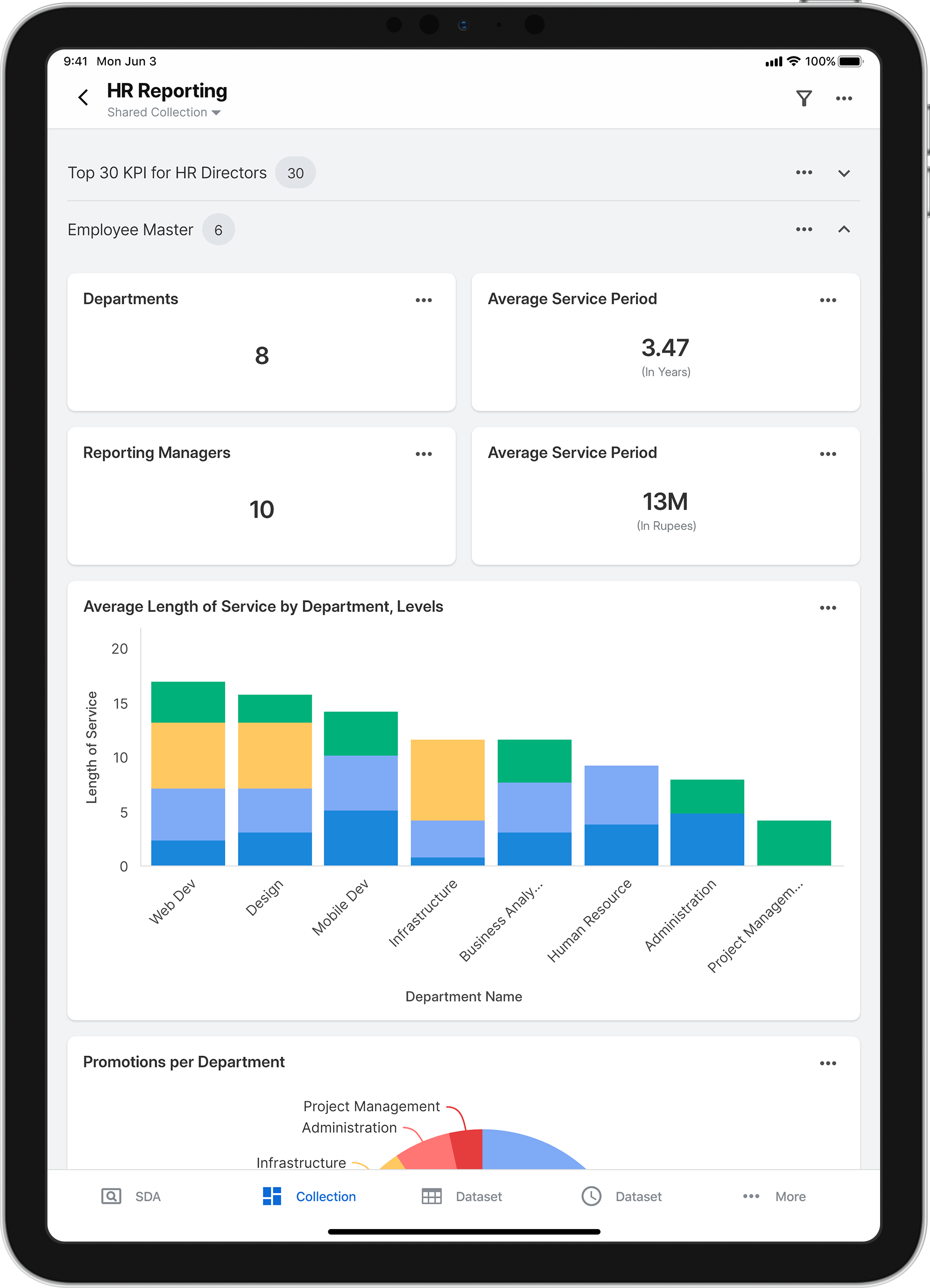The height and width of the screenshot is (1288, 930).
Task: Click the green Project Managem... bar
Action: 794,843
